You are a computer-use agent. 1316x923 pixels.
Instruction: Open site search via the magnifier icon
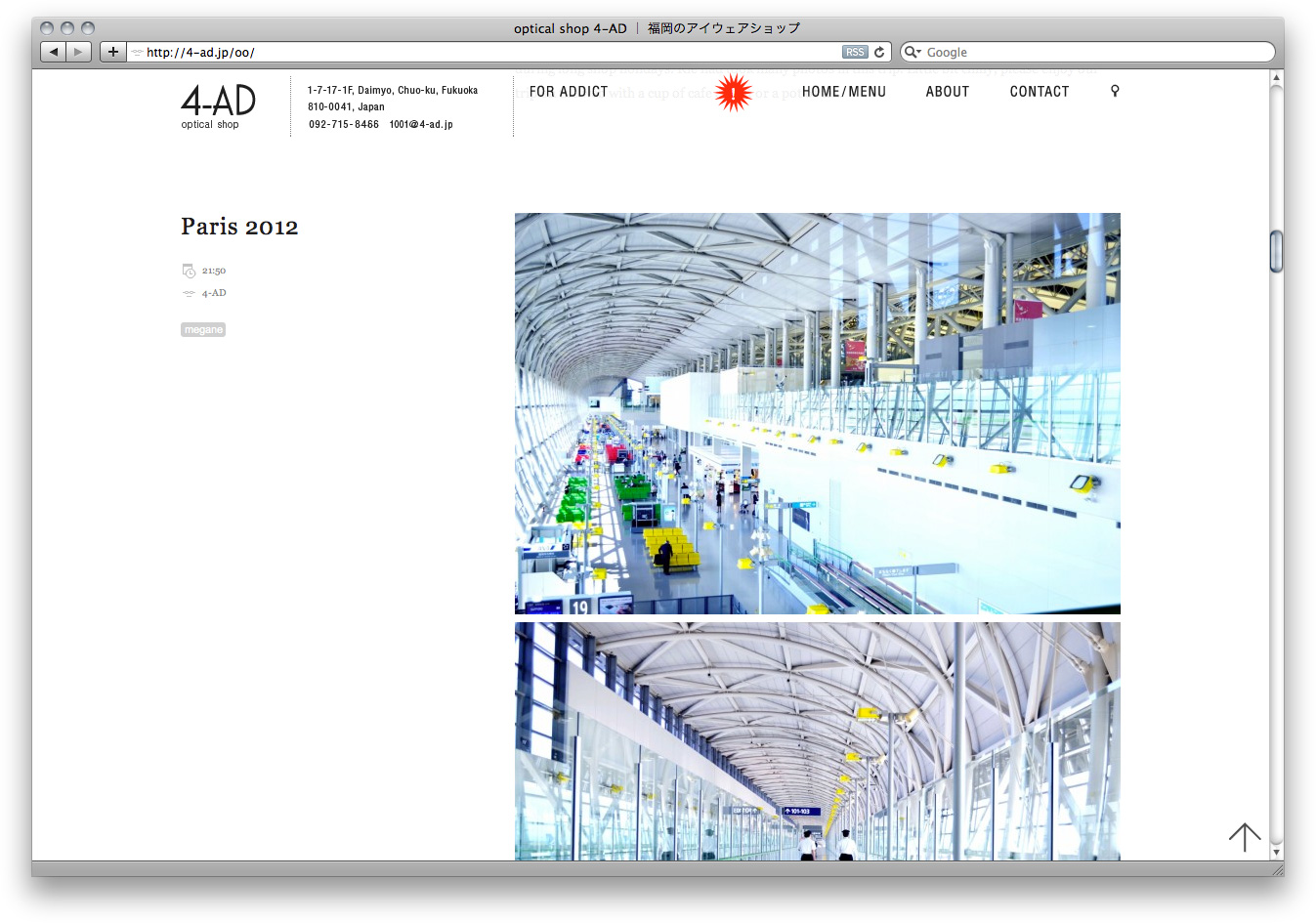pyautogui.click(x=1115, y=91)
